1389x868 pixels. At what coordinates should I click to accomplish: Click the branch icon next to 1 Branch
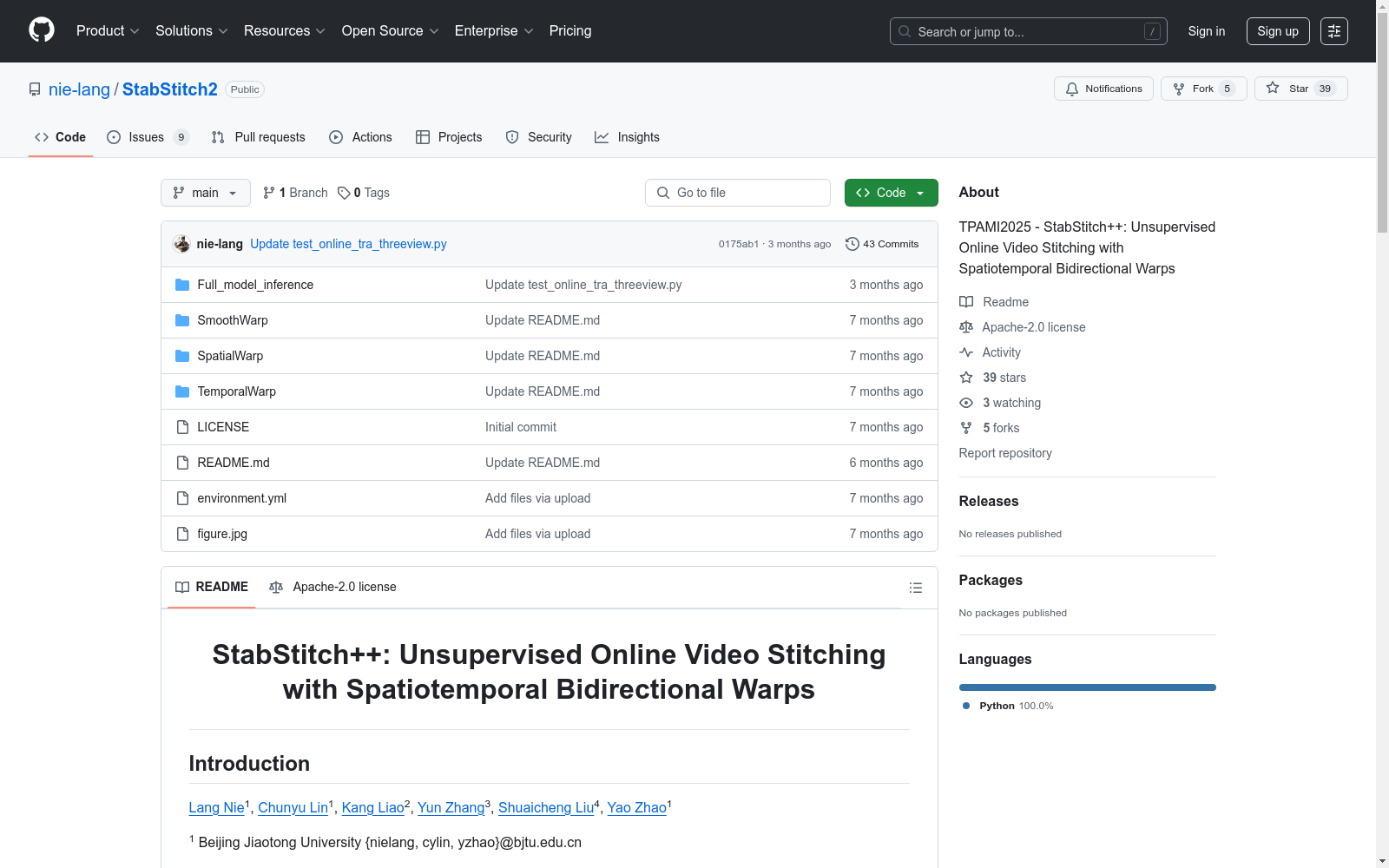(x=269, y=193)
